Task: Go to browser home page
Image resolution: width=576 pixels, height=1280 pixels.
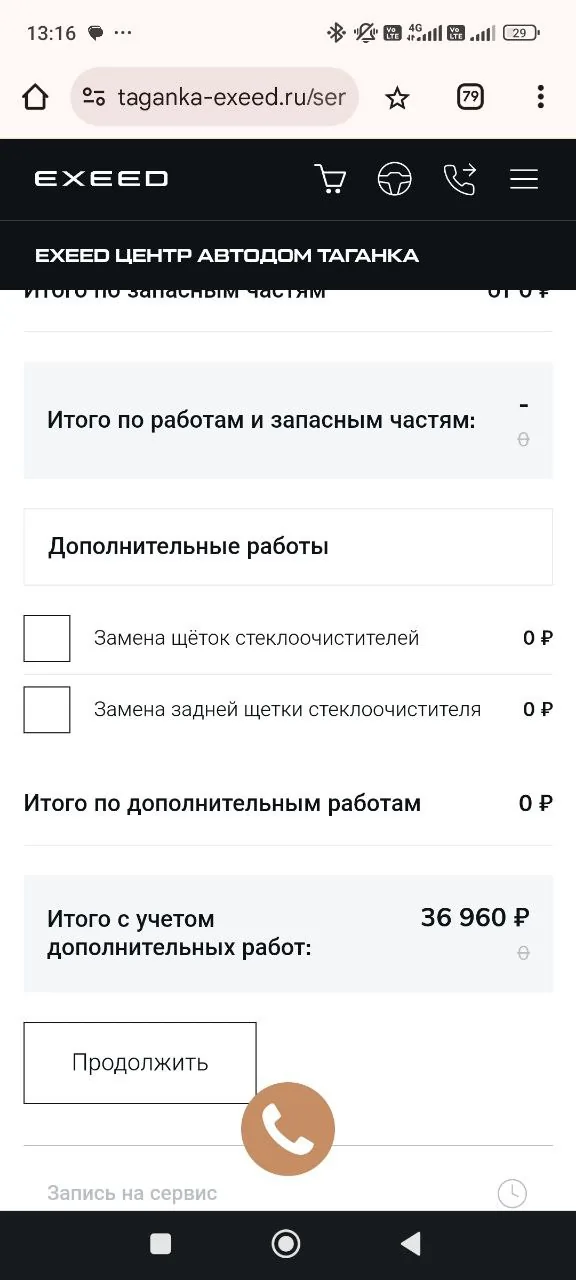Action: (x=35, y=97)
